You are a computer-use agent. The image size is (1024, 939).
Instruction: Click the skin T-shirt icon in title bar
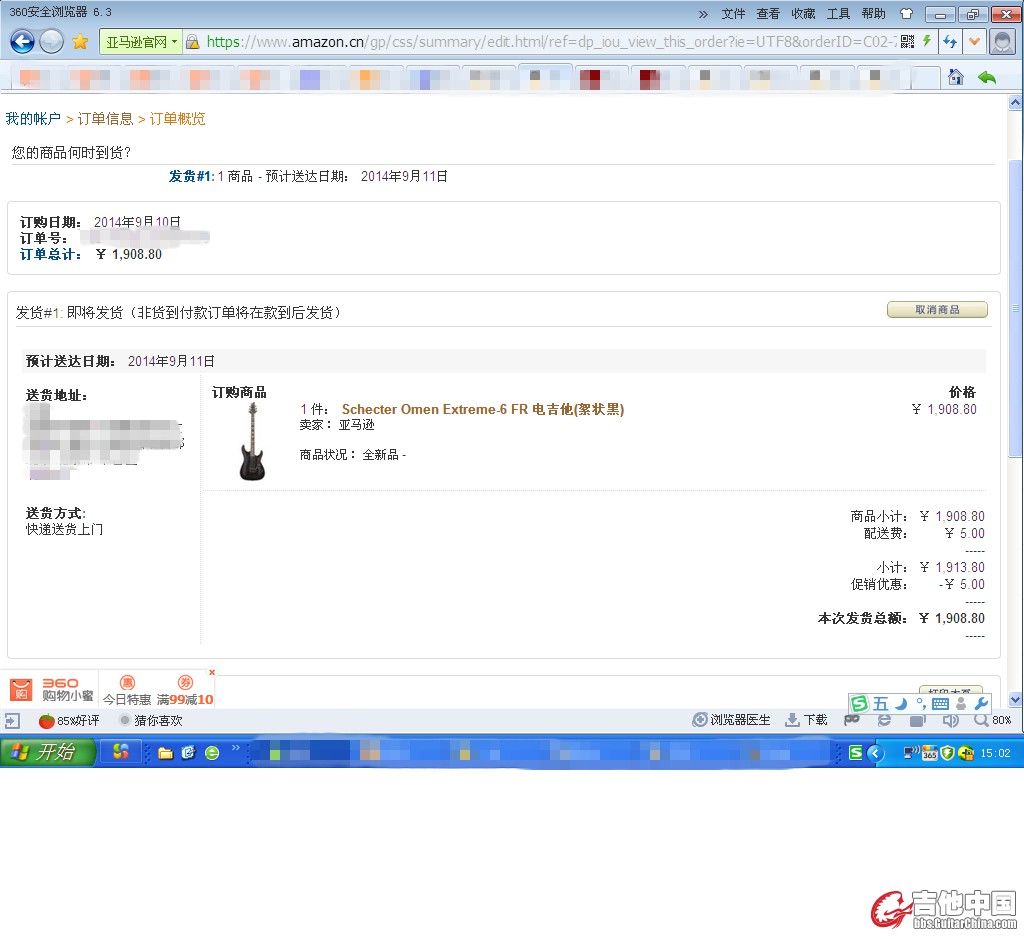click(x=906, y=14)
